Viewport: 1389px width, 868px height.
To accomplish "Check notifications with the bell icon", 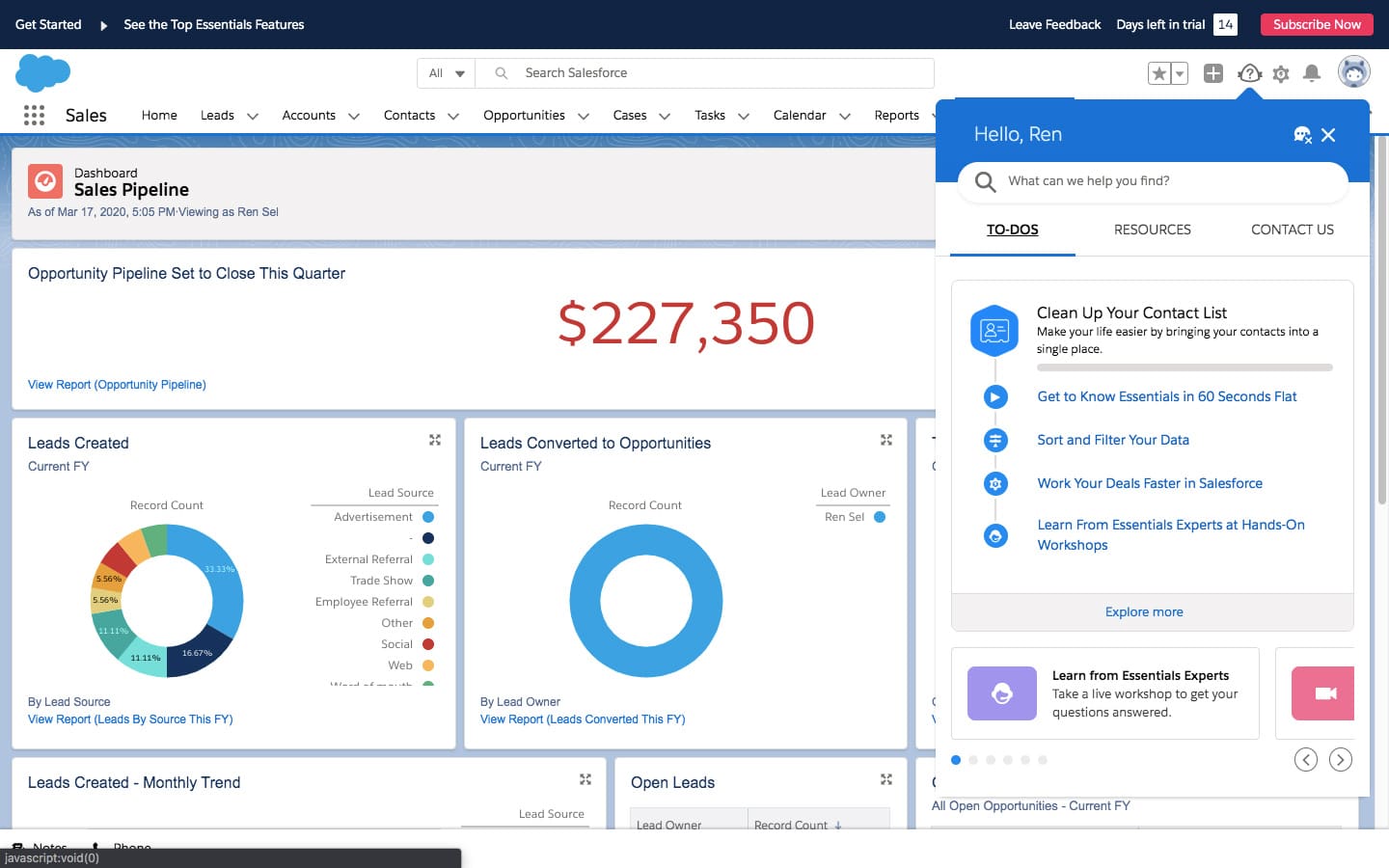I will click(x=1311, y=72).
